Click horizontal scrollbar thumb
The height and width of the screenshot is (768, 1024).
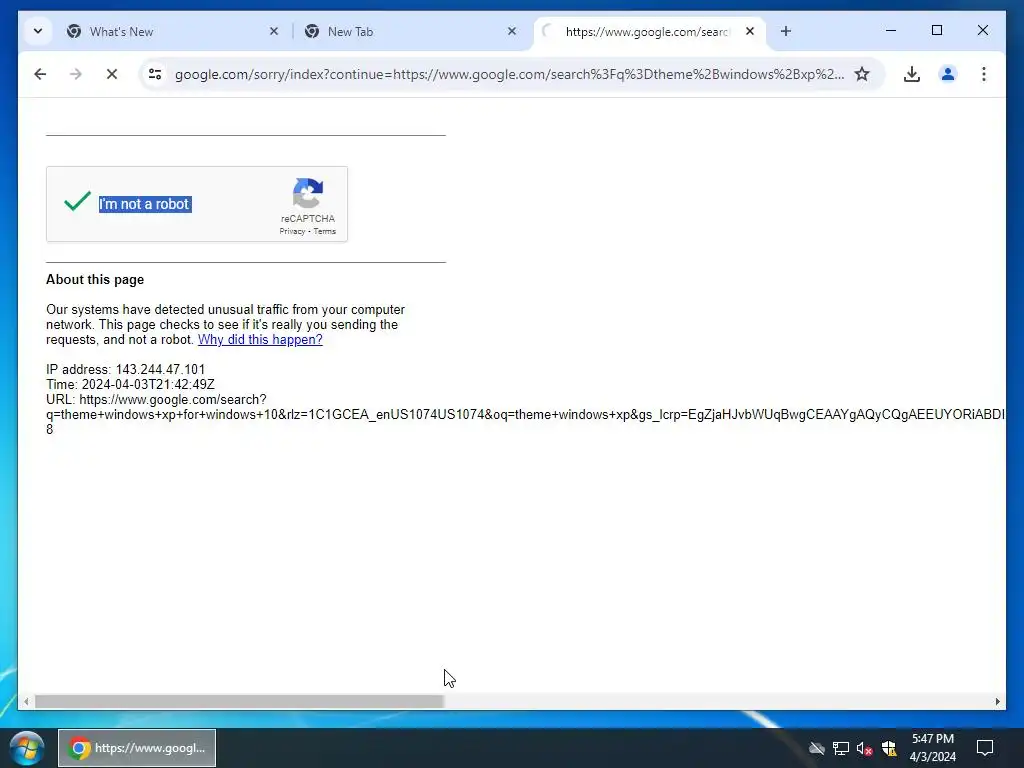[x=239, y=701]
